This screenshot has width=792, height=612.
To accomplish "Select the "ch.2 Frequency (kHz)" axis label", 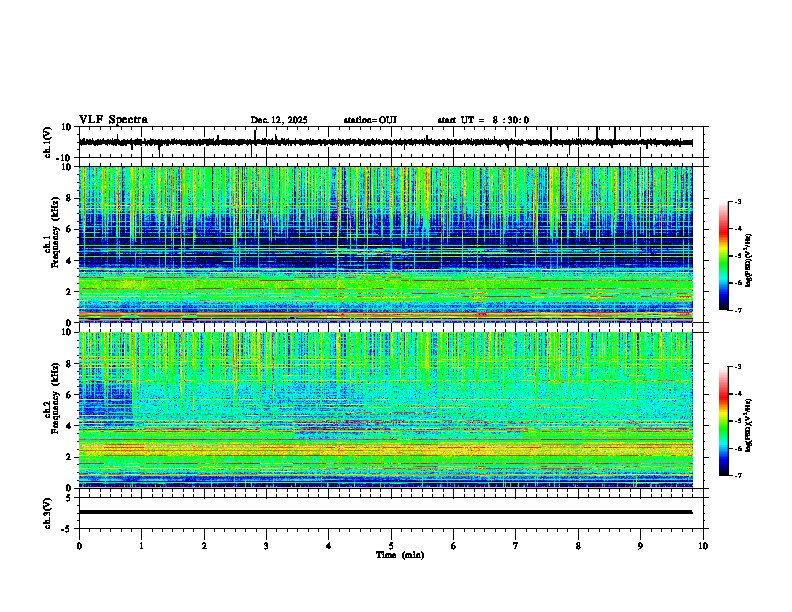I will tap(52, 398).
